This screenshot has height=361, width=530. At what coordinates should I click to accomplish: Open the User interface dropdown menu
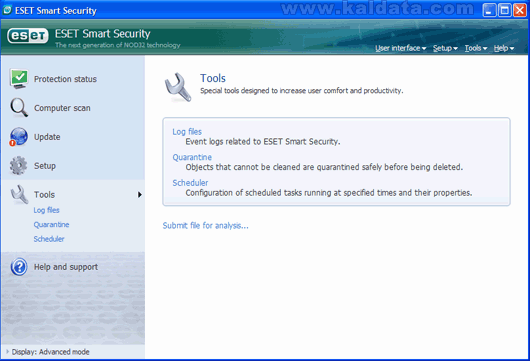[x=401, y=48]
